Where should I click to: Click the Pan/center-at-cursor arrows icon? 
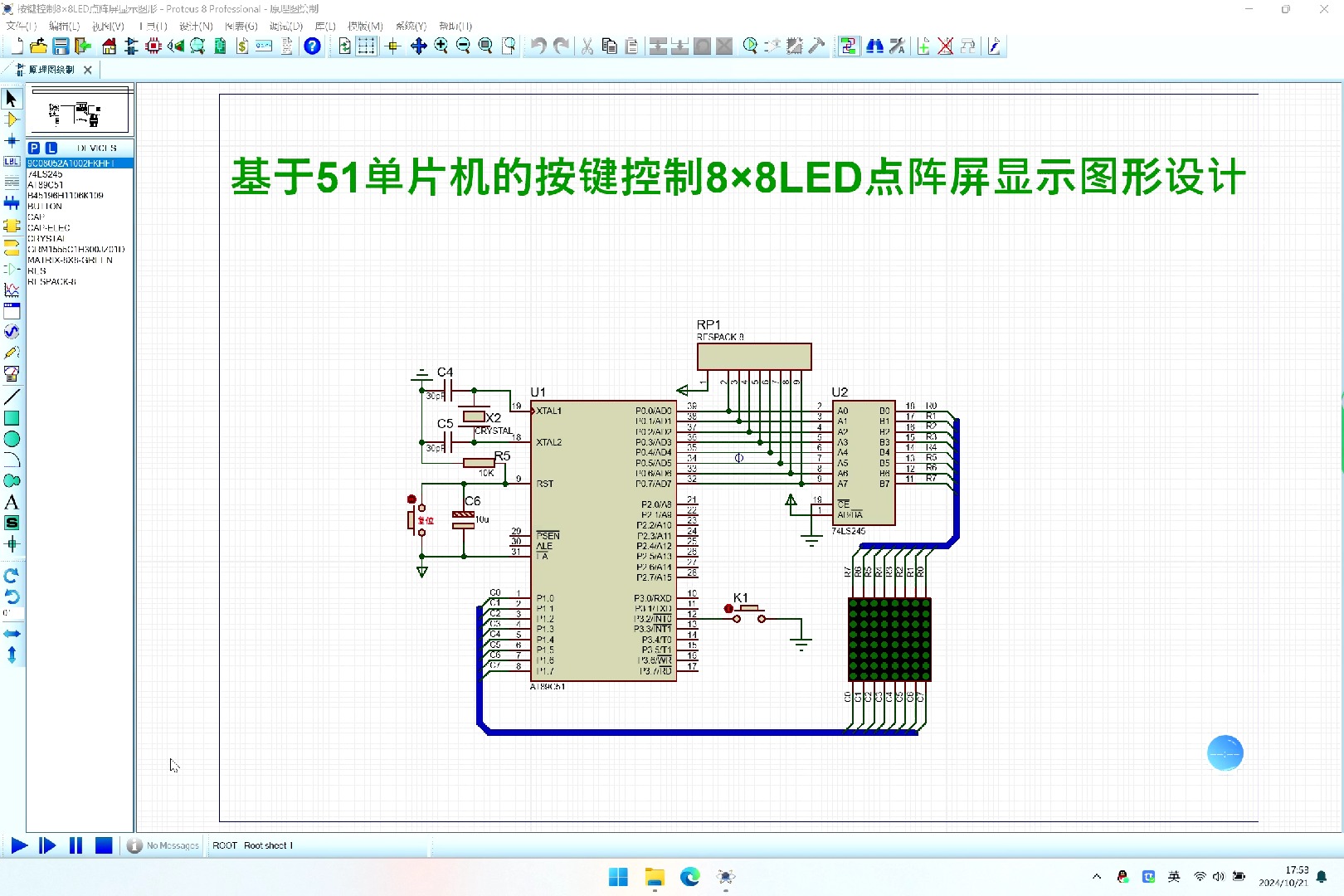(418, 46)
